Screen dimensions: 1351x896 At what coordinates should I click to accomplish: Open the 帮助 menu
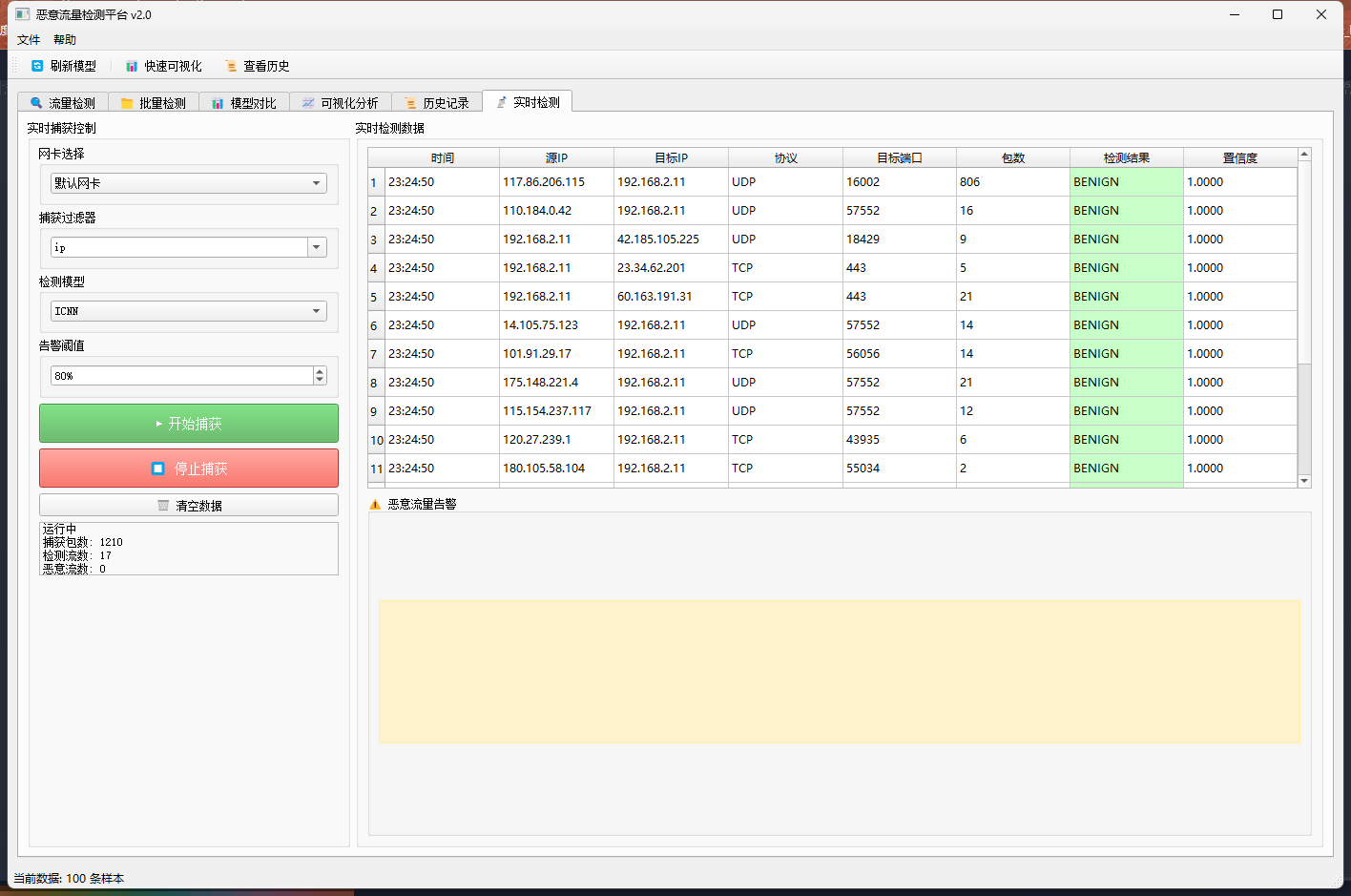pyautogui.click(x=65, y=40)
